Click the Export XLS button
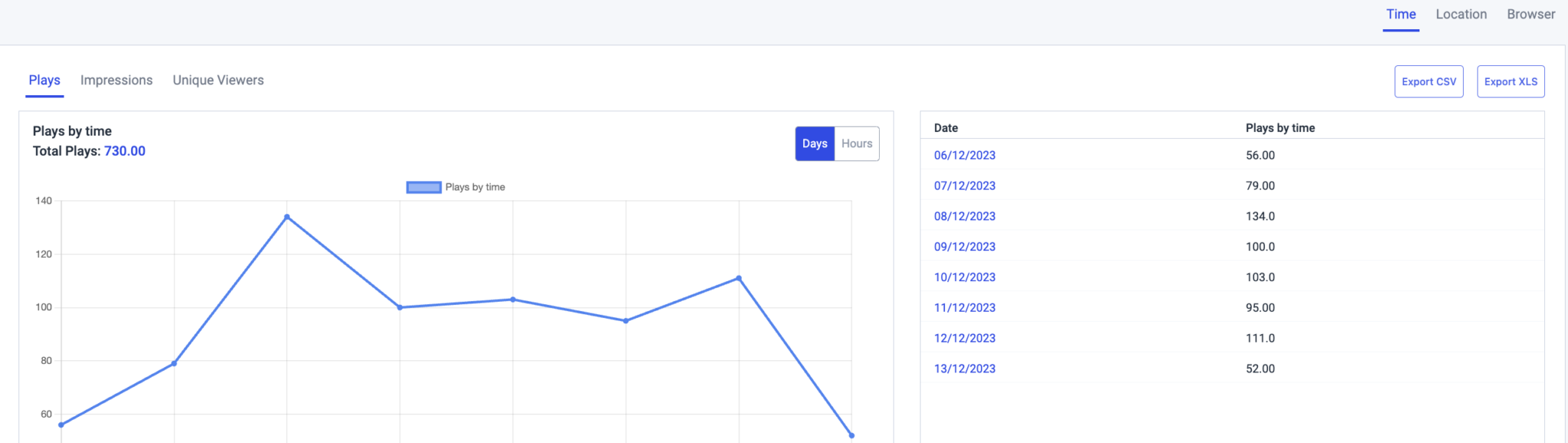The width and height of the screenshot is (1568, 443). point(1511,82)
